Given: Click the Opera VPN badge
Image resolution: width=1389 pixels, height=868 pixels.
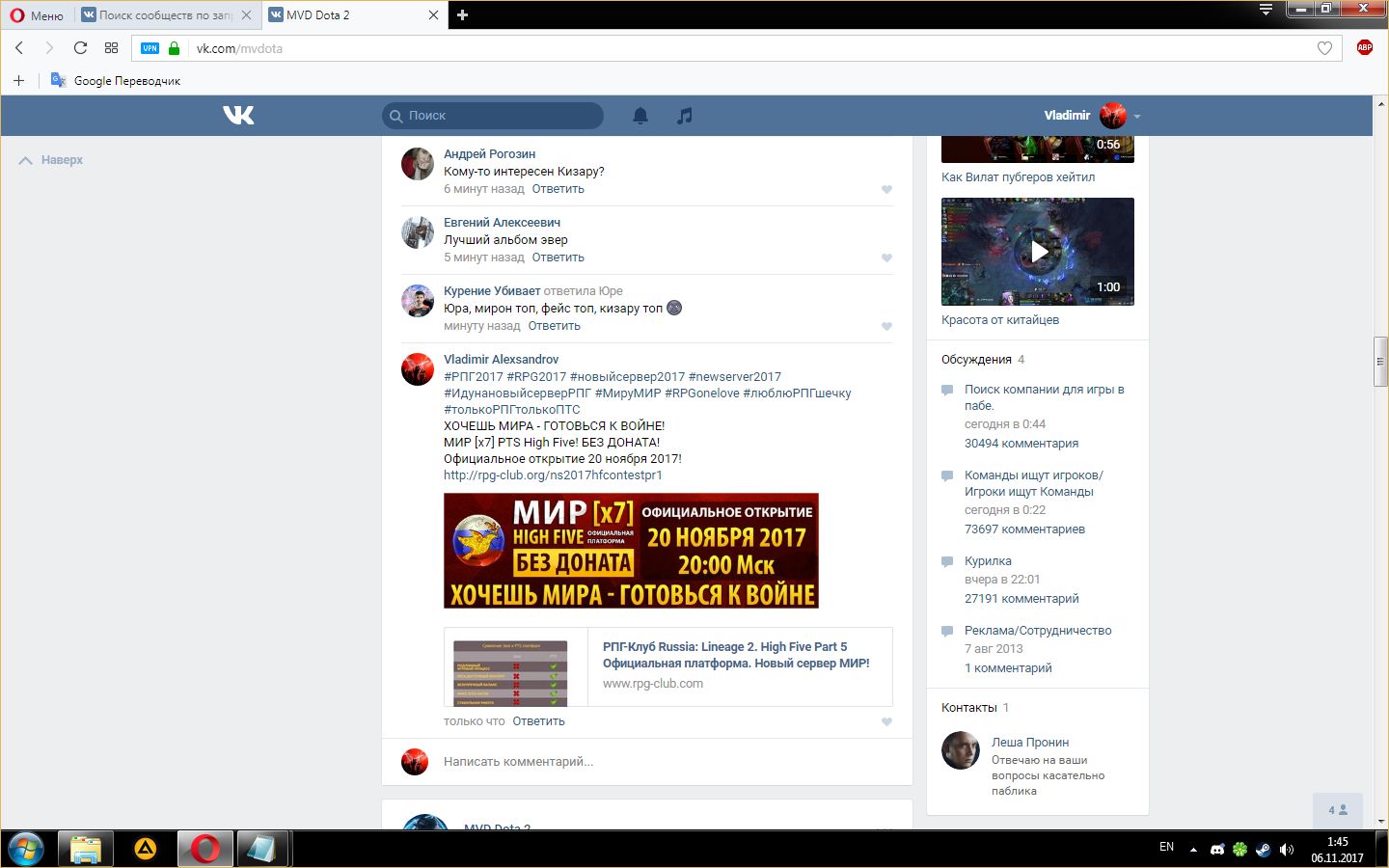Looking at the screenshot, I should pos(150,48).
